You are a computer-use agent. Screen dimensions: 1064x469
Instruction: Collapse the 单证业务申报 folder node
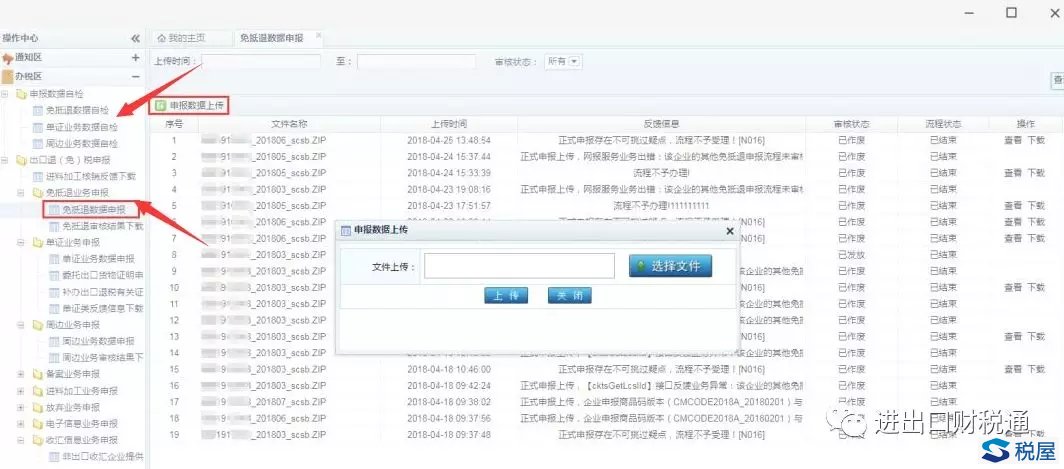21,242
